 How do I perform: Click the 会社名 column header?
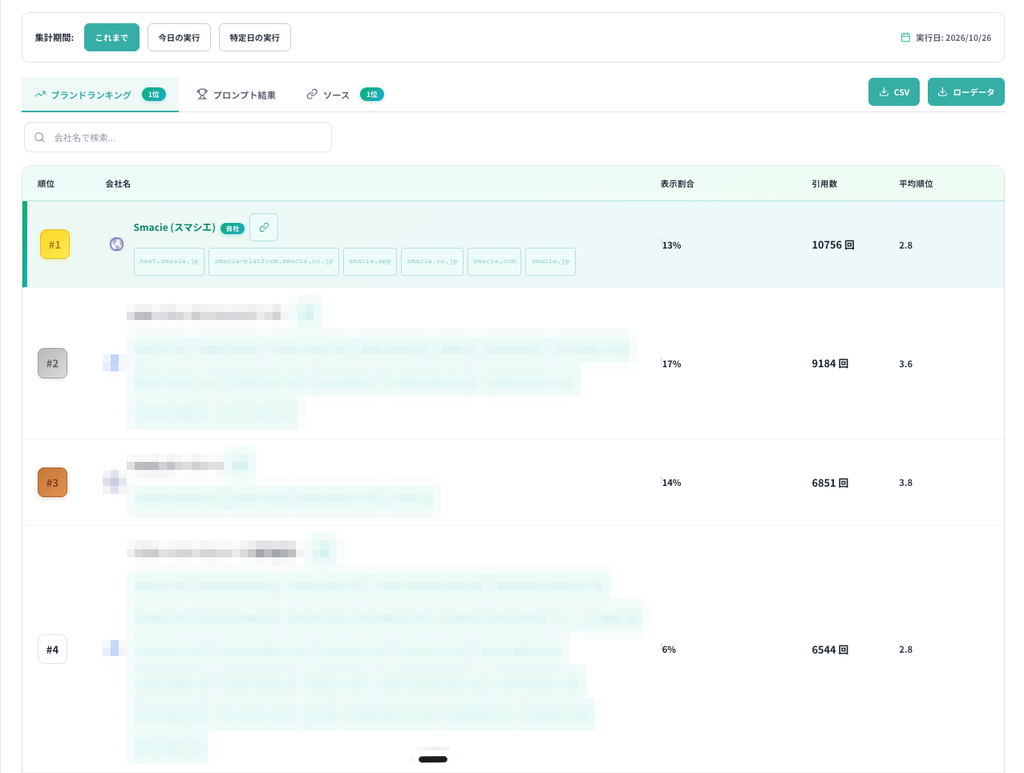click(118, 183)
